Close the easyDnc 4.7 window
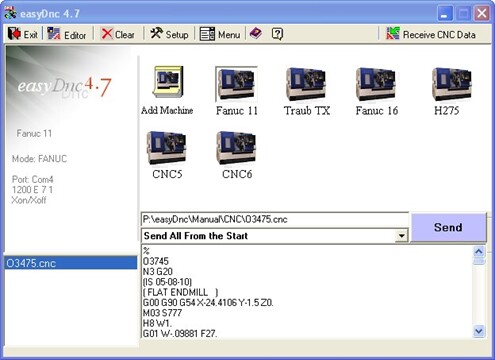This screenshot has height=360, width=495. tap(482, 14)
